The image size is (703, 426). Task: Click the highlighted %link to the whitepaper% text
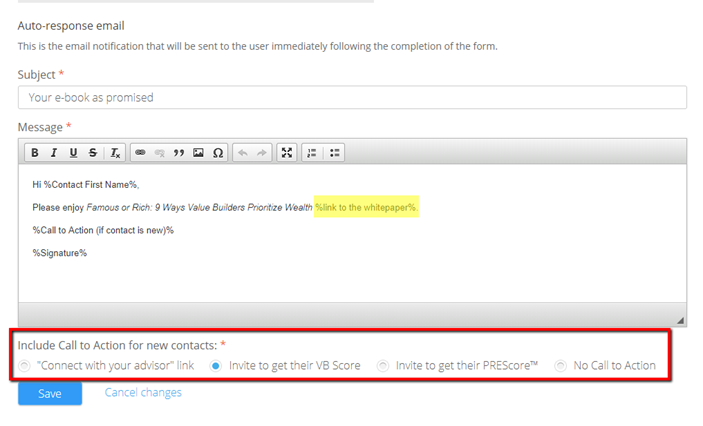point(366,207)
